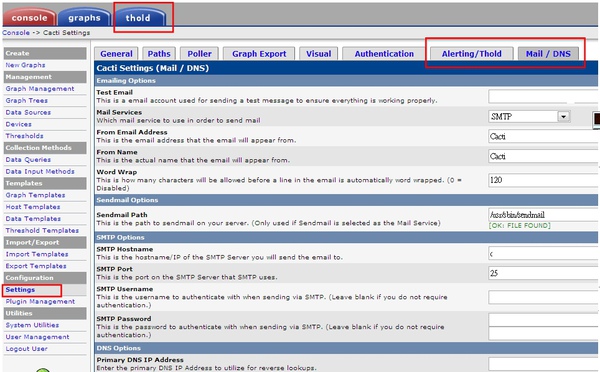Click the SMTP Options section header

pyautogui.click(x=346, y=237)
